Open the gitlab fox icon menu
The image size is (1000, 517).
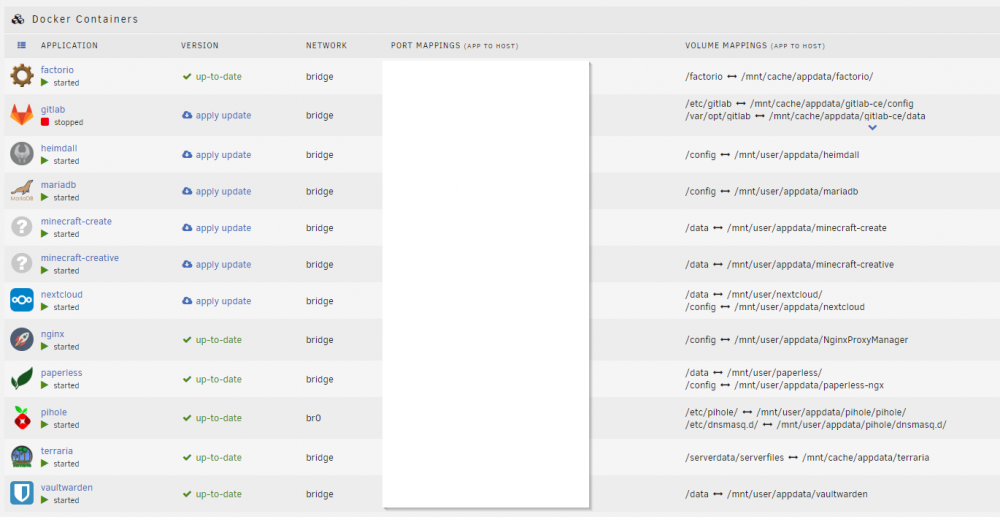(22, 115)
